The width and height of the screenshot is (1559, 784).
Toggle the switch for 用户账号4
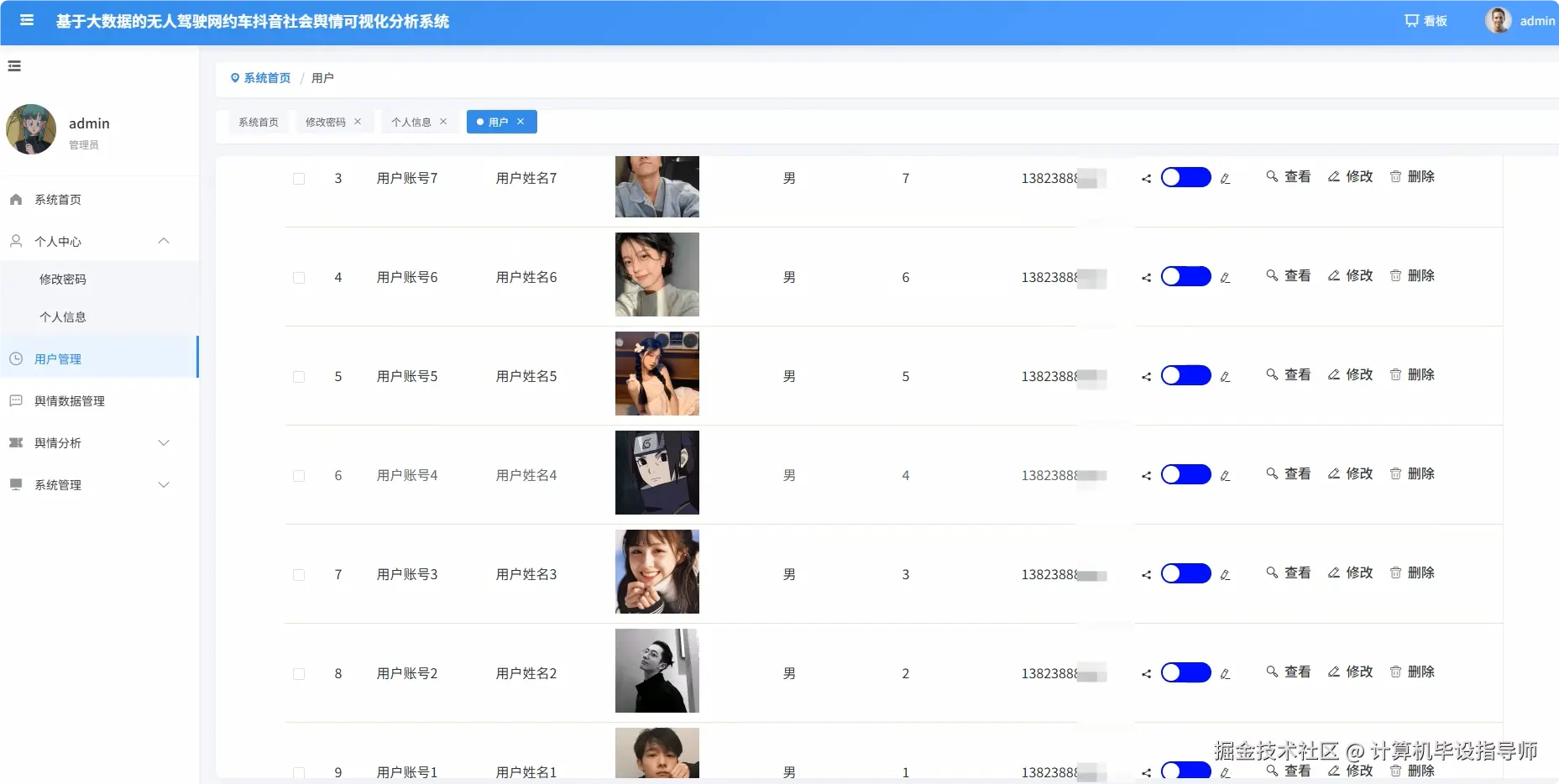[x=1185, y=474]
